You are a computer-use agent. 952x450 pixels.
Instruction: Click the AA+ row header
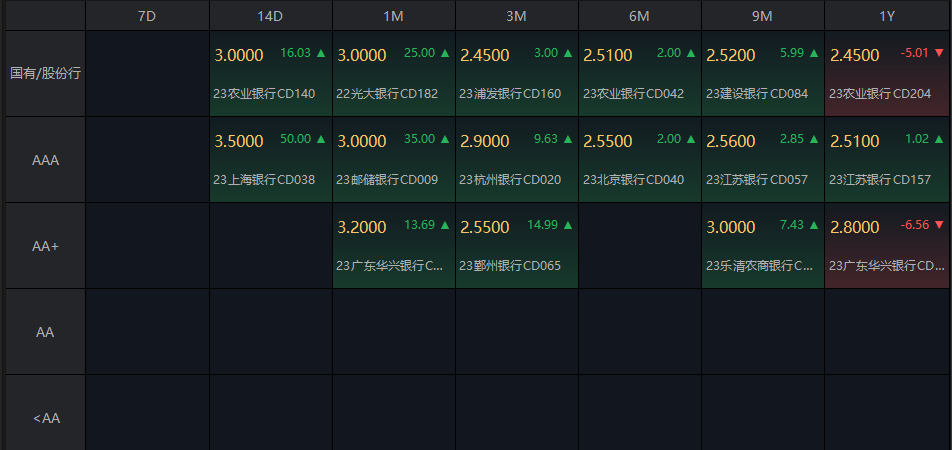pos(46,246)
